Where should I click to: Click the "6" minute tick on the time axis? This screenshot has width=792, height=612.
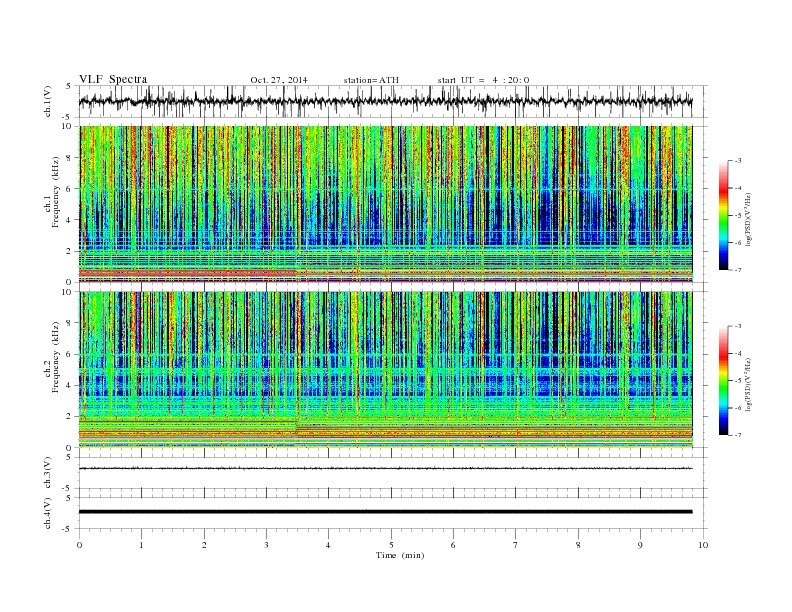[453, 545]
